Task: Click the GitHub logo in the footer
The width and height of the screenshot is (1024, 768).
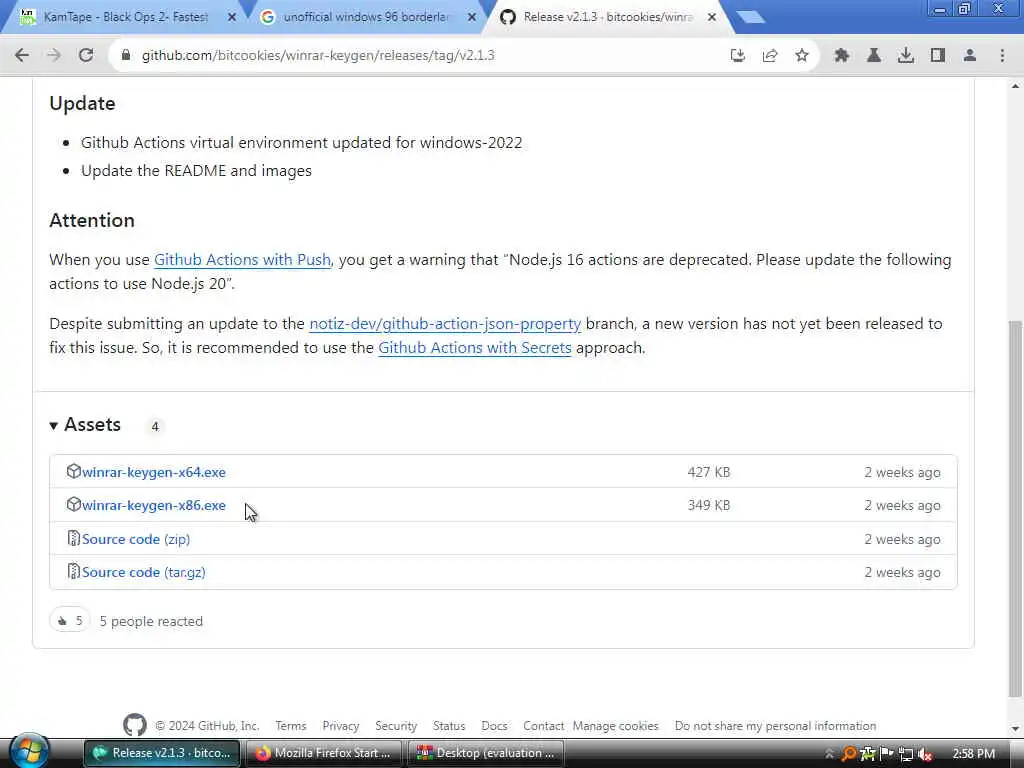Action: pyautogui.click(x=135, y=725)
